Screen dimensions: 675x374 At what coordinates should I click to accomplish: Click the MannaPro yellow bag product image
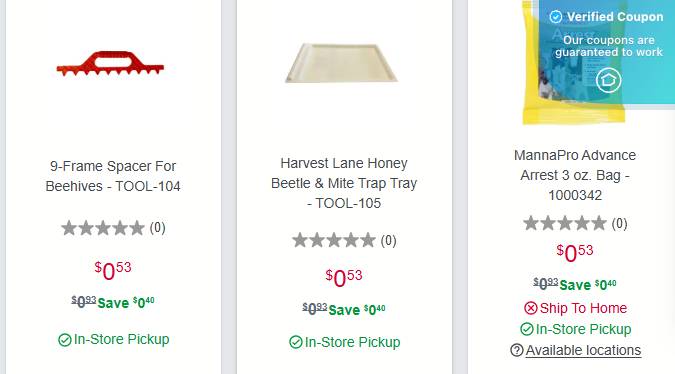(x=573, y=62)
